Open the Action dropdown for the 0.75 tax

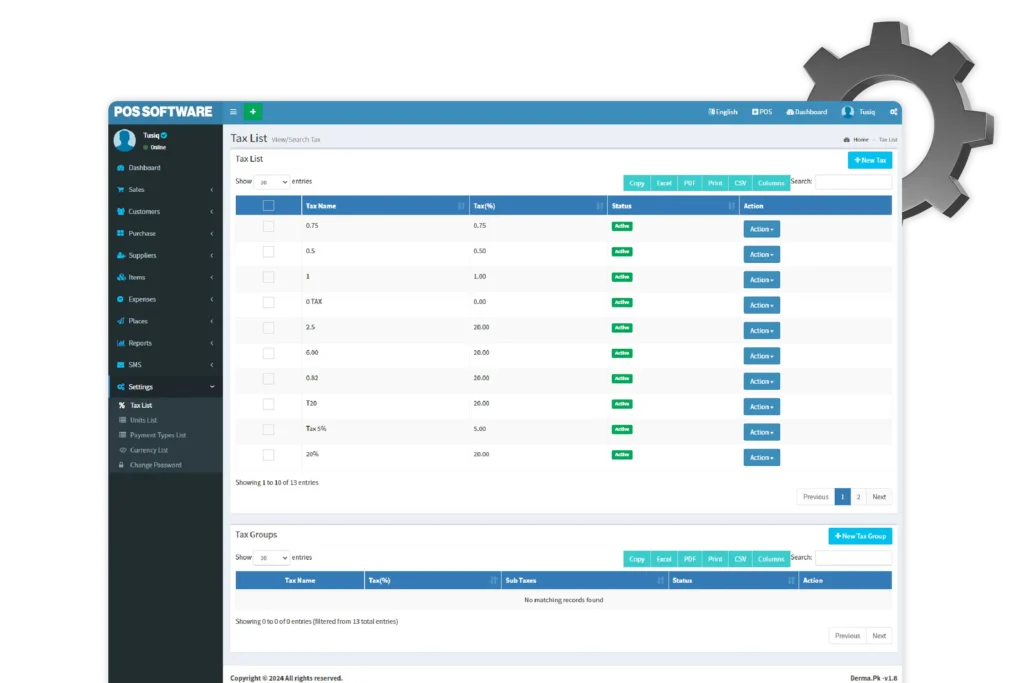click(761, 229)
